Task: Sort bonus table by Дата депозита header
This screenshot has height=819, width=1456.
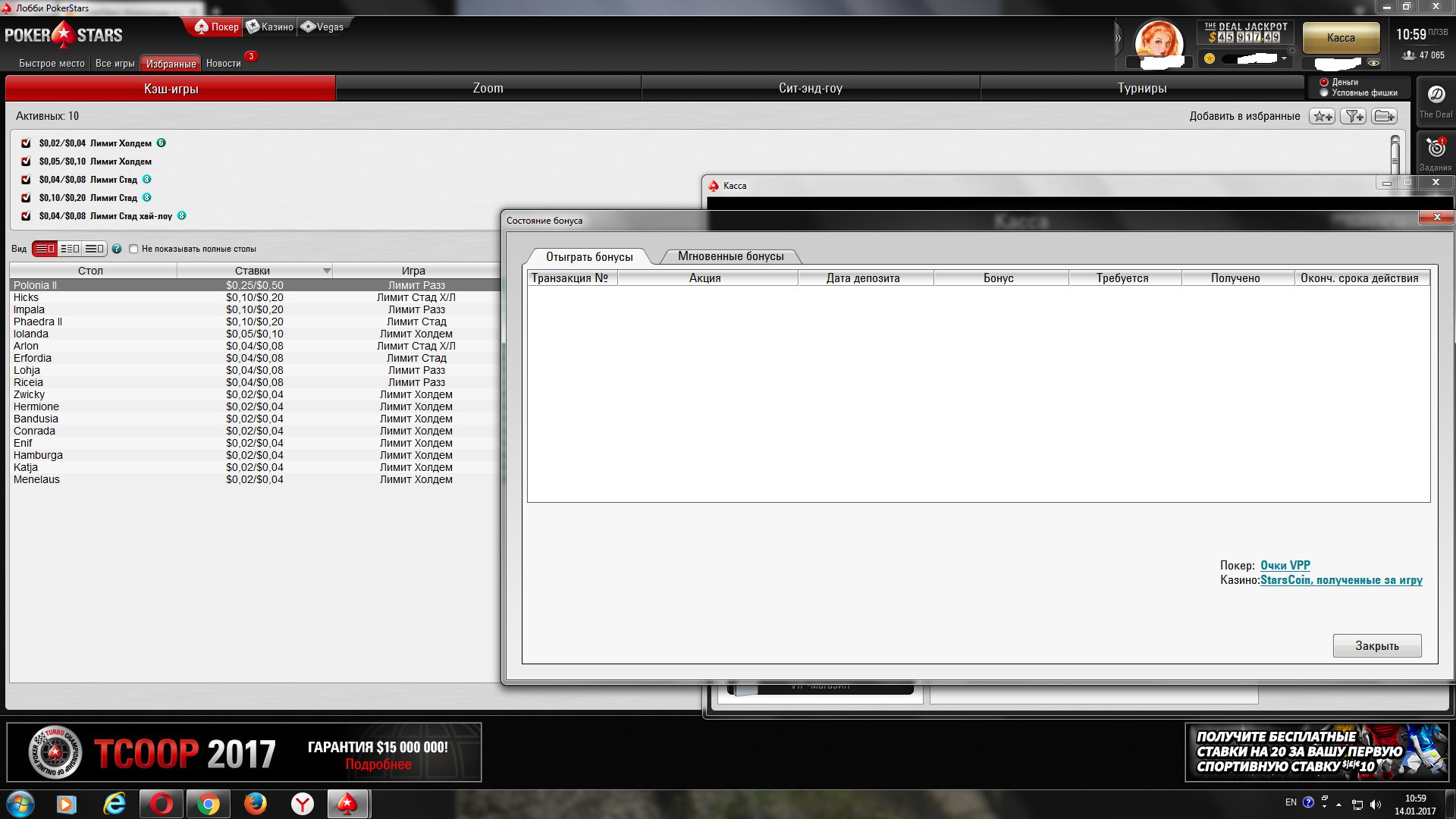Action: 865,278
